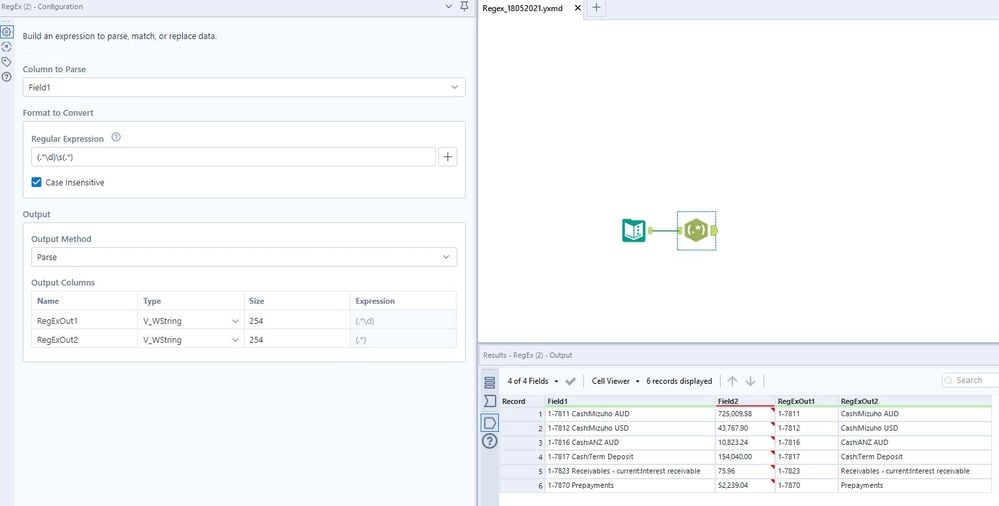Click the plus button beside the regular expression
The height and width of the screenshot is (506, 999).
click(x=447, y=157)
